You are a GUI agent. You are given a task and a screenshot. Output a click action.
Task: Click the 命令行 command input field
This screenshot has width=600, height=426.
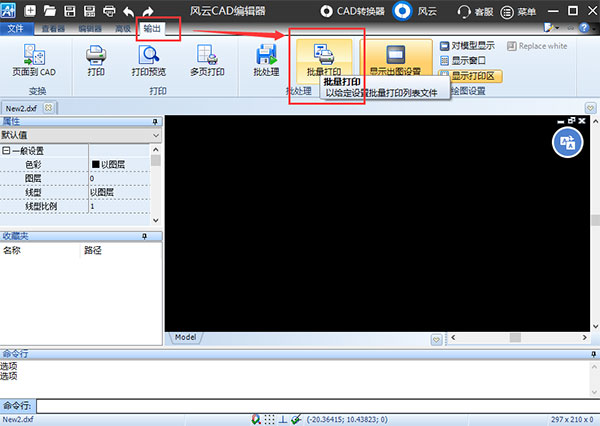(x=318, y=406)
